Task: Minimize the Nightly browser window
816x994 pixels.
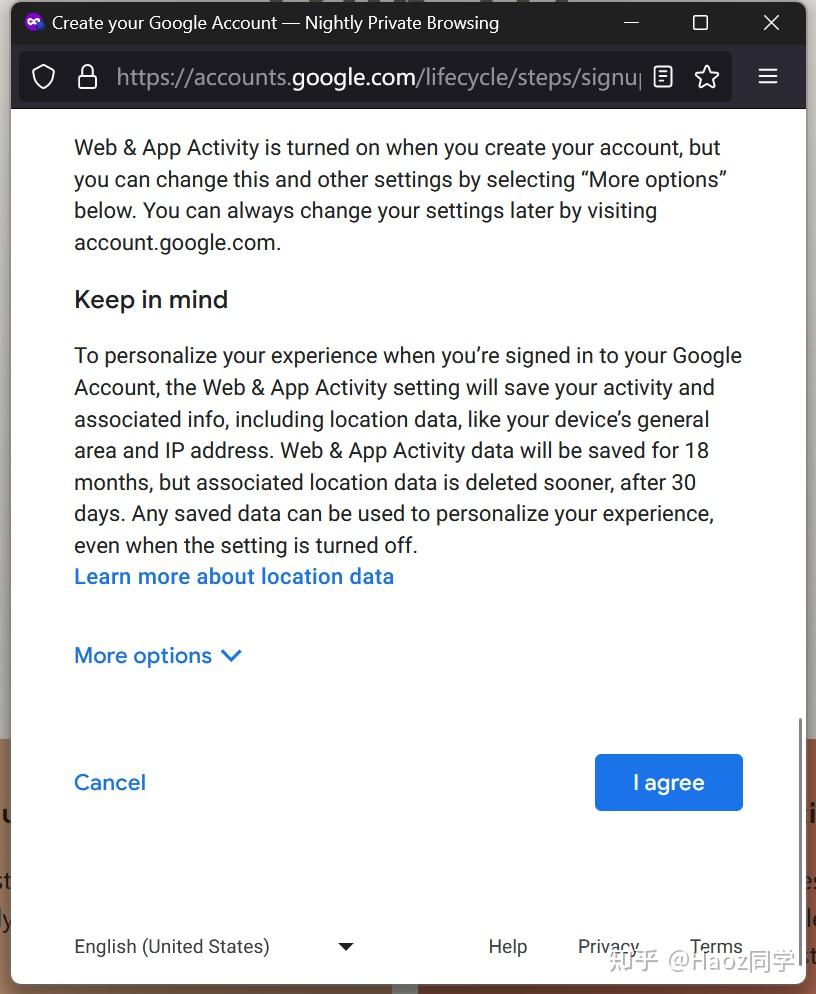Action: point(631,22)
